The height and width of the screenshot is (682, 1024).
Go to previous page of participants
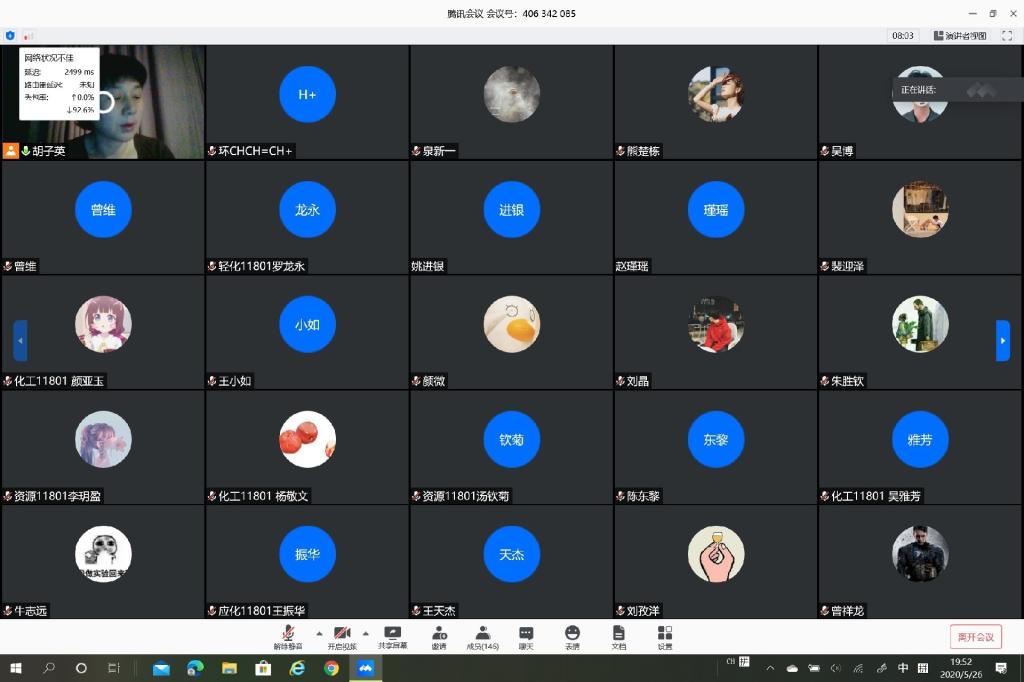tap(20, 340)
